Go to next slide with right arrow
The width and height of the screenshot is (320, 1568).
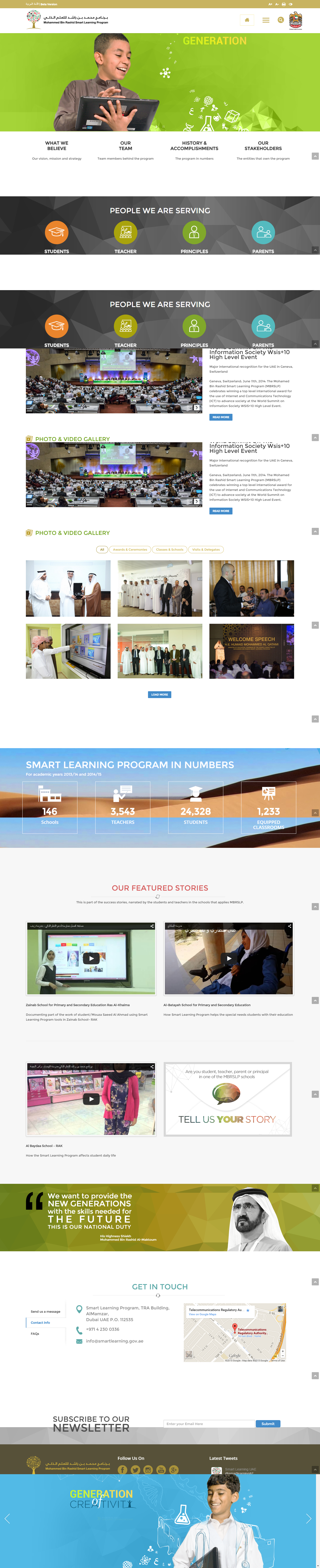click(308, 1519)
